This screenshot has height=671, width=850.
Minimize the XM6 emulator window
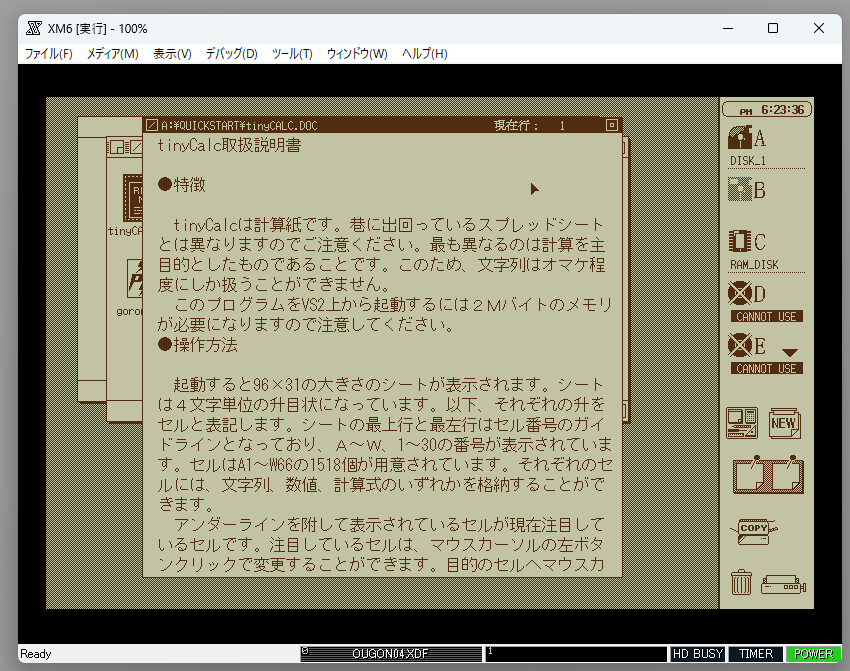(728, 28)
